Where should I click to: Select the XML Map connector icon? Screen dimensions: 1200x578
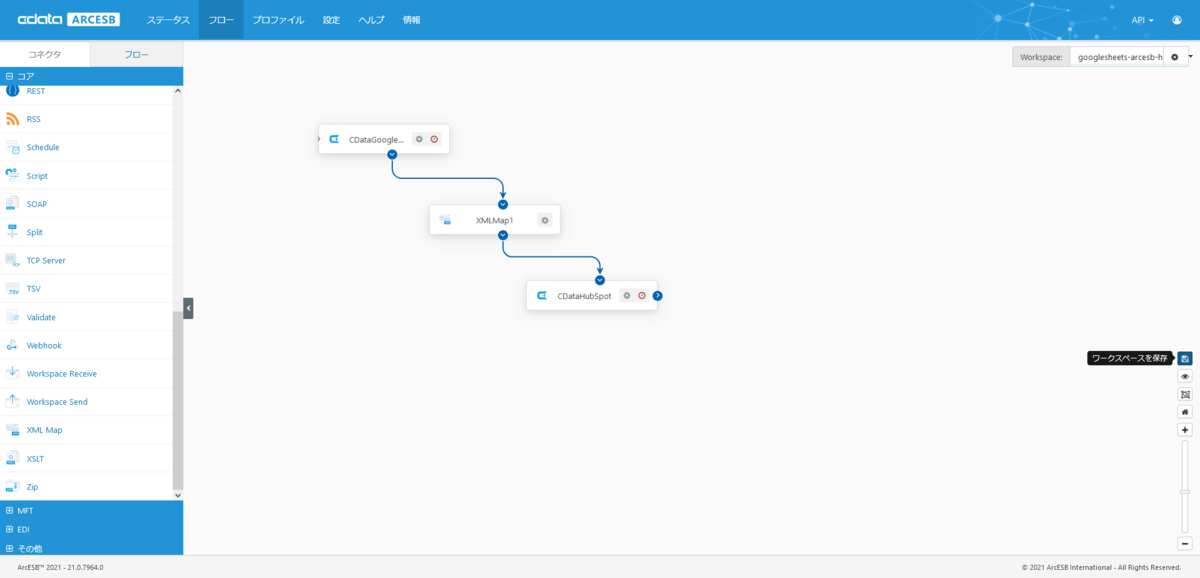pos(13,430)
